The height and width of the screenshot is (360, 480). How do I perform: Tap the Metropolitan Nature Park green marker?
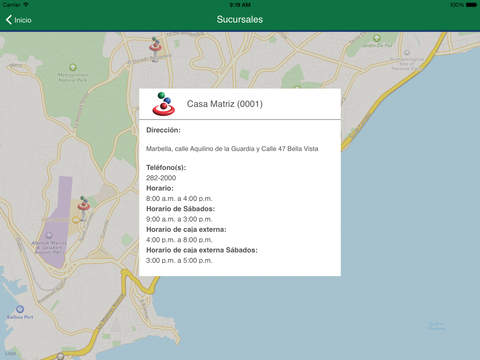coord(73,68)
